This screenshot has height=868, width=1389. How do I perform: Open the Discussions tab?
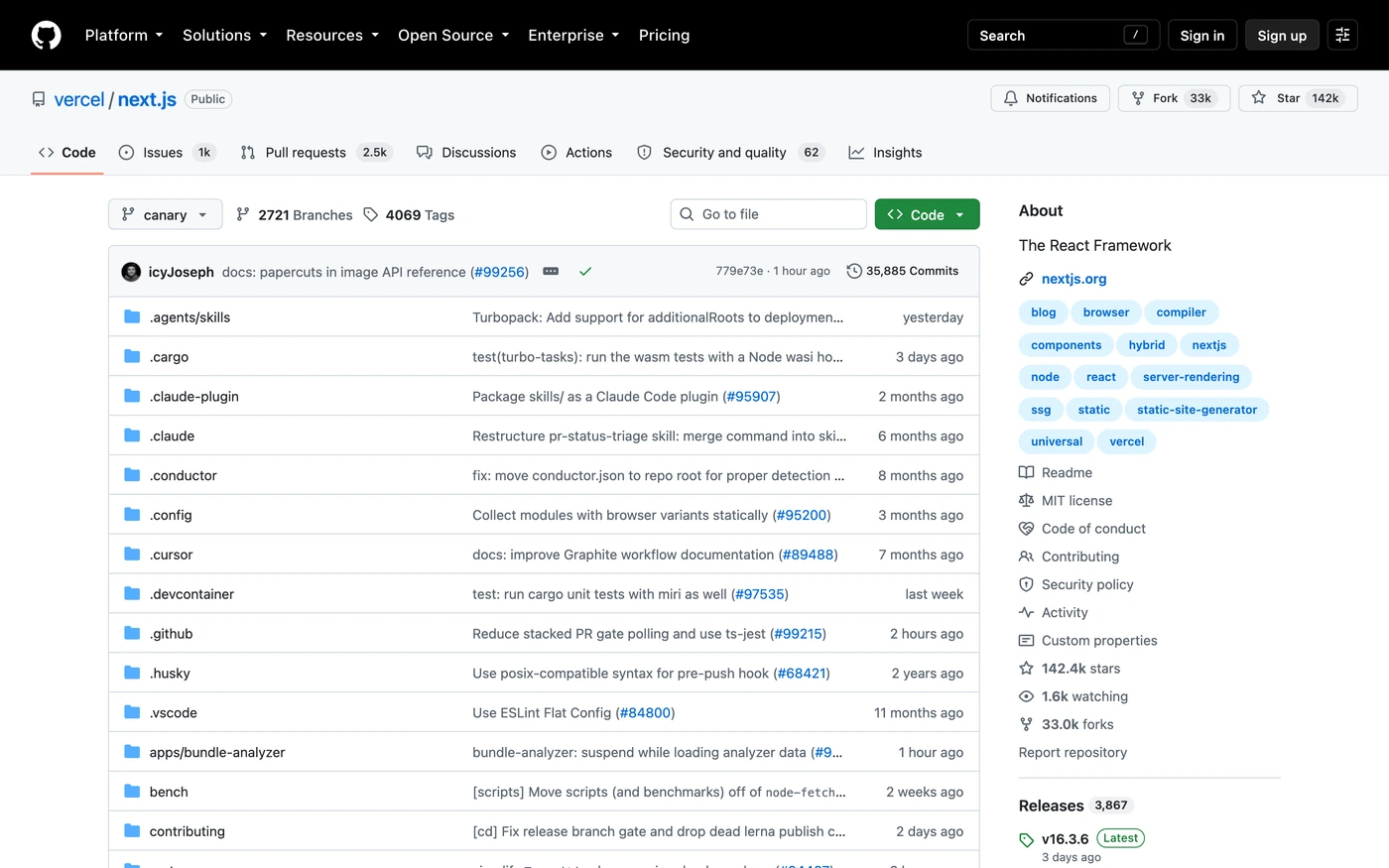[466, 152]
